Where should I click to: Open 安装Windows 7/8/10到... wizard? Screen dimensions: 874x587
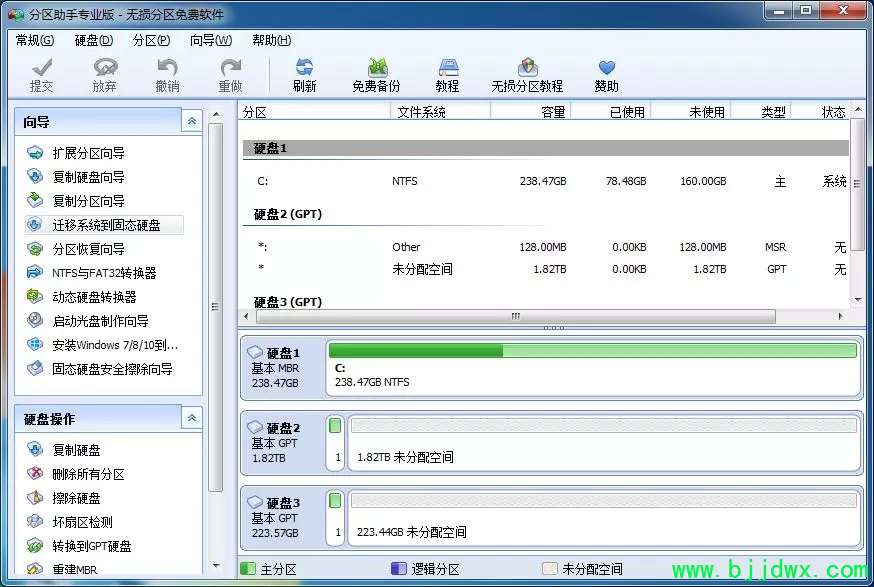pyautogui.click(x=103, y=345)
